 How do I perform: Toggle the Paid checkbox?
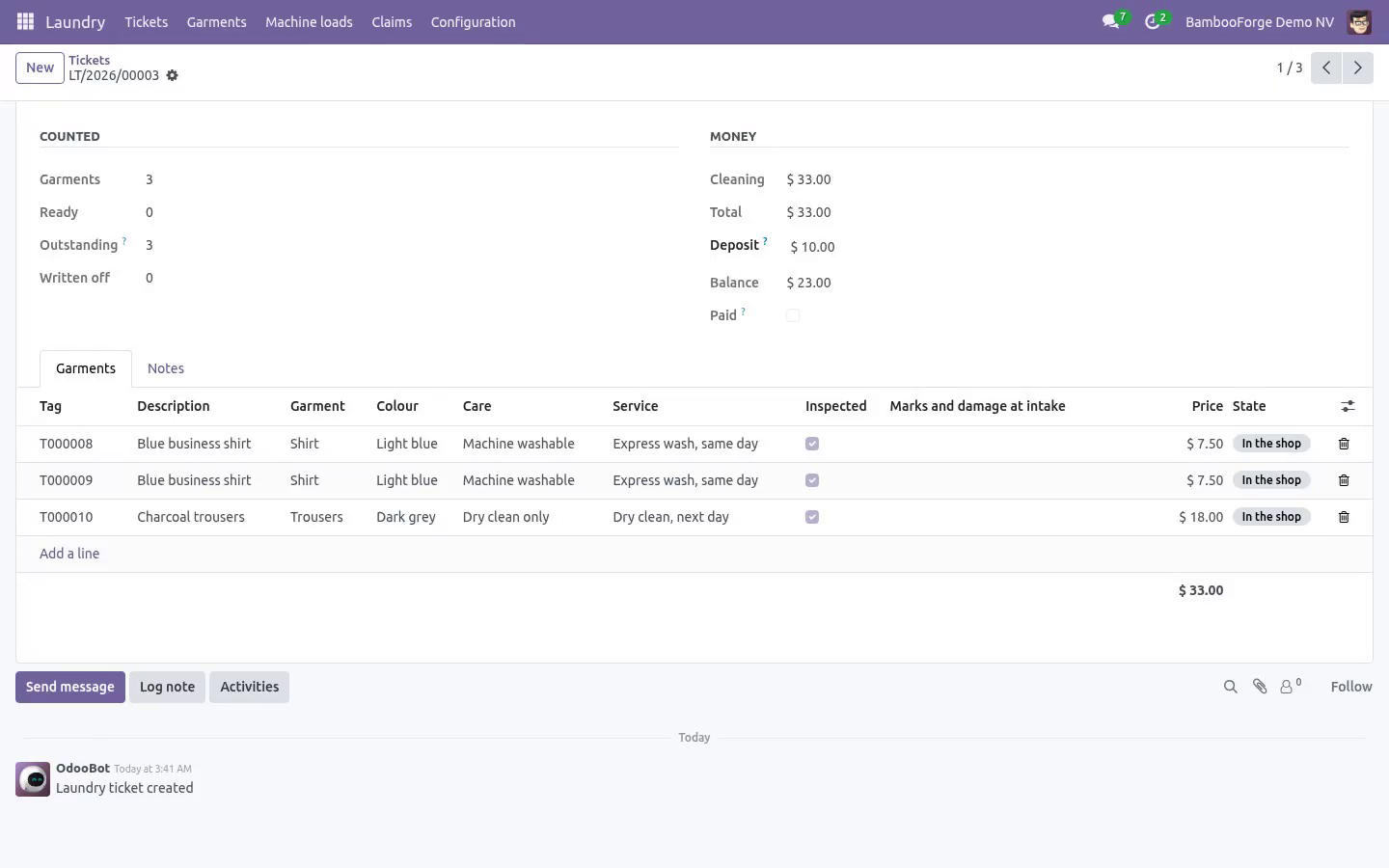coord(793,315)
